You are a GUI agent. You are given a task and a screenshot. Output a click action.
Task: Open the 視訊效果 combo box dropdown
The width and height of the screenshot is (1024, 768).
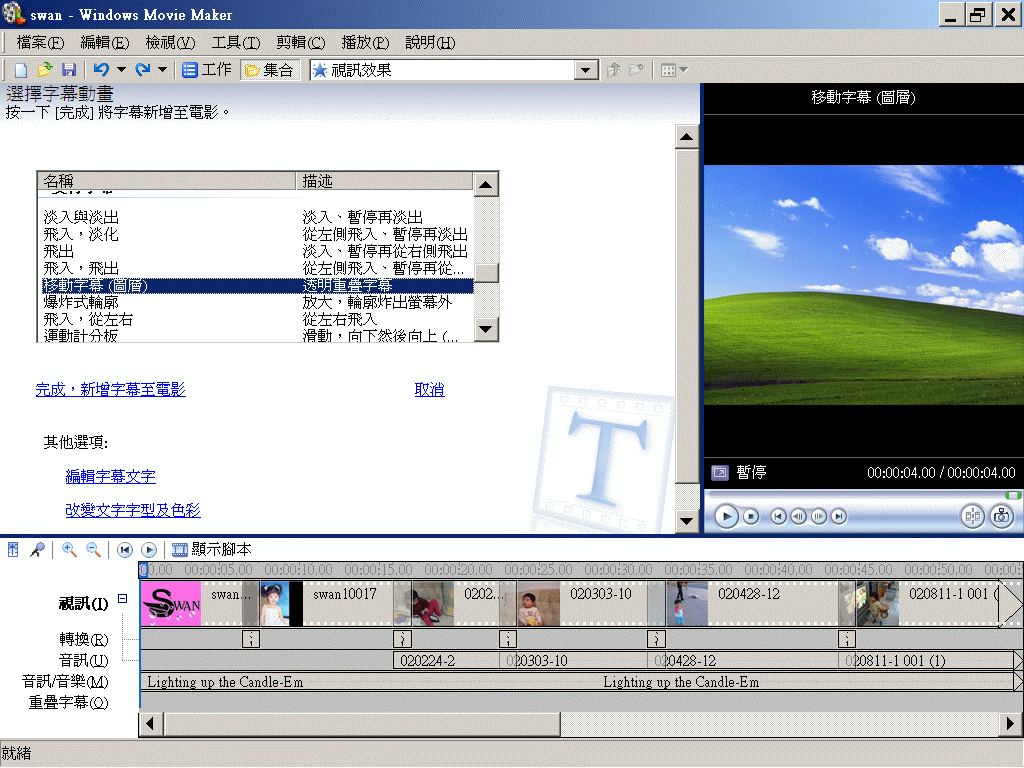(x=585, y=69)
